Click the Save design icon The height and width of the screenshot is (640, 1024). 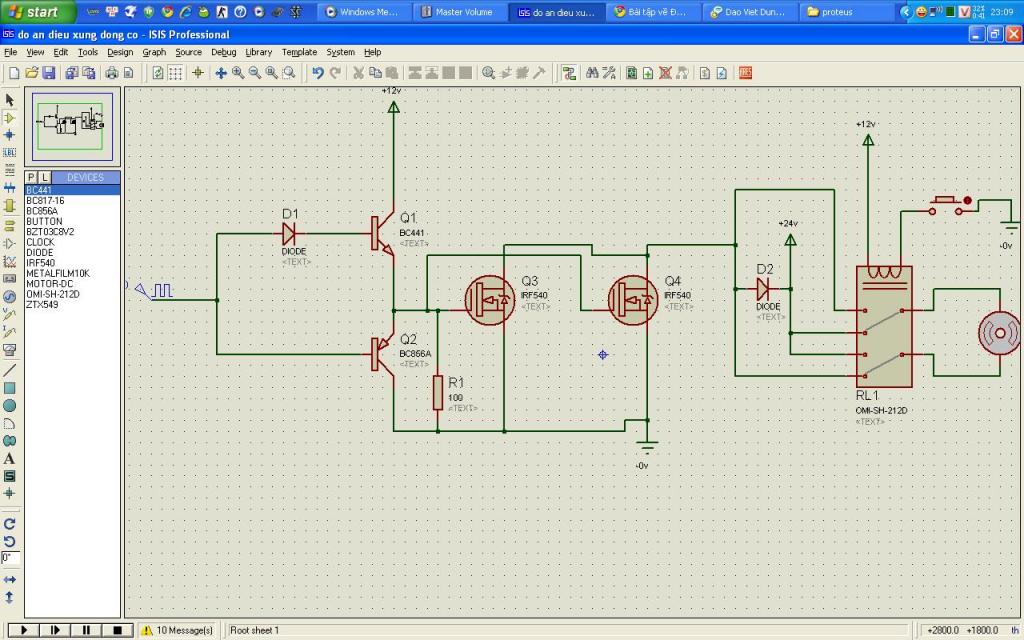tap(49, 73)
